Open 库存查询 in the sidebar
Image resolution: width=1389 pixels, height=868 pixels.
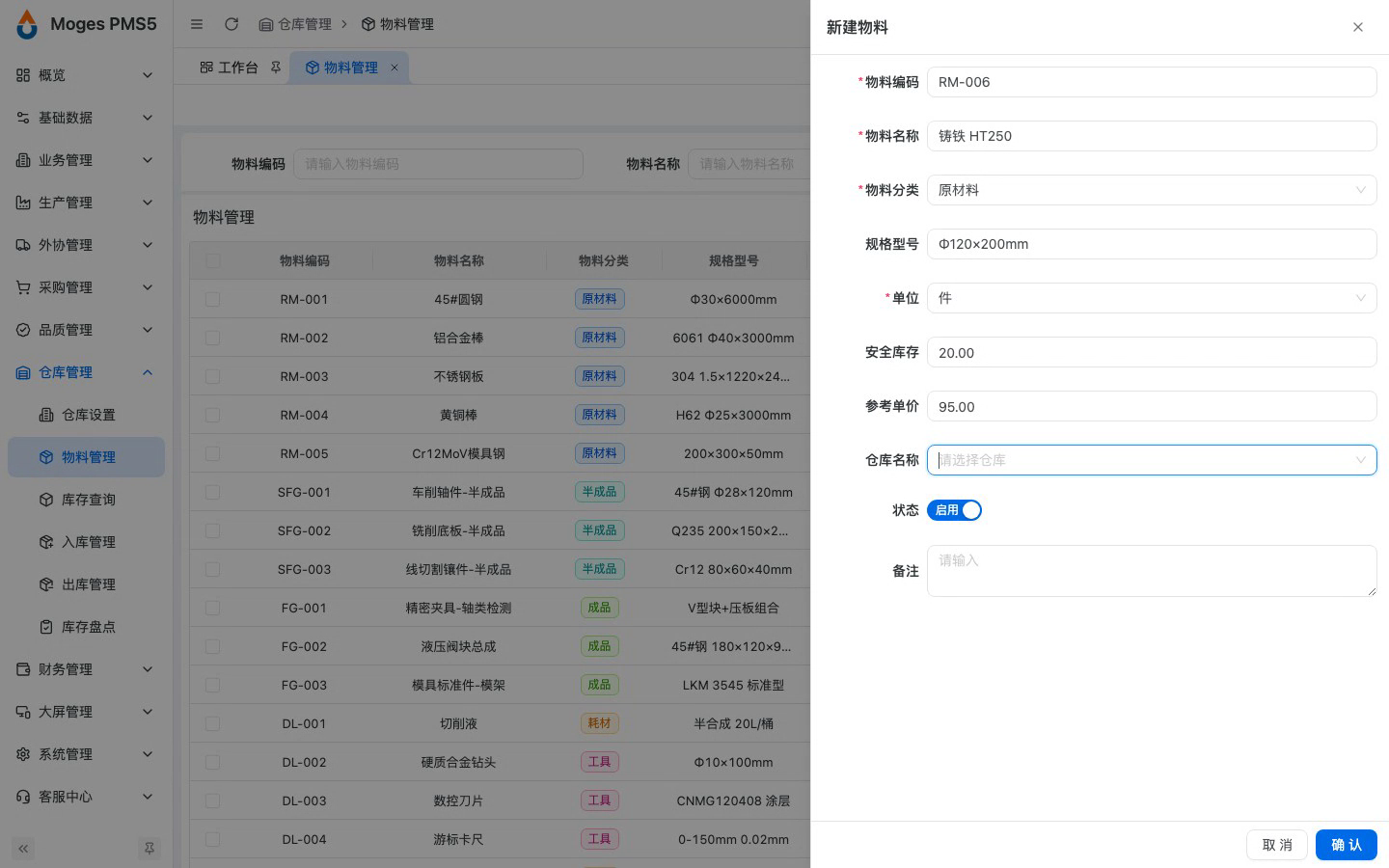(x=87, y=500)
